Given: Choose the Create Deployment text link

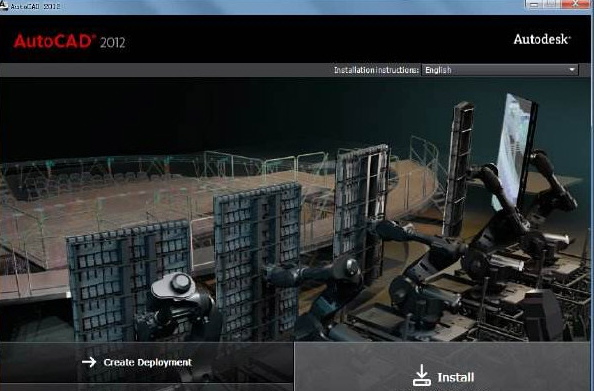Looking at the screenshot, I should tap(148, 362).
